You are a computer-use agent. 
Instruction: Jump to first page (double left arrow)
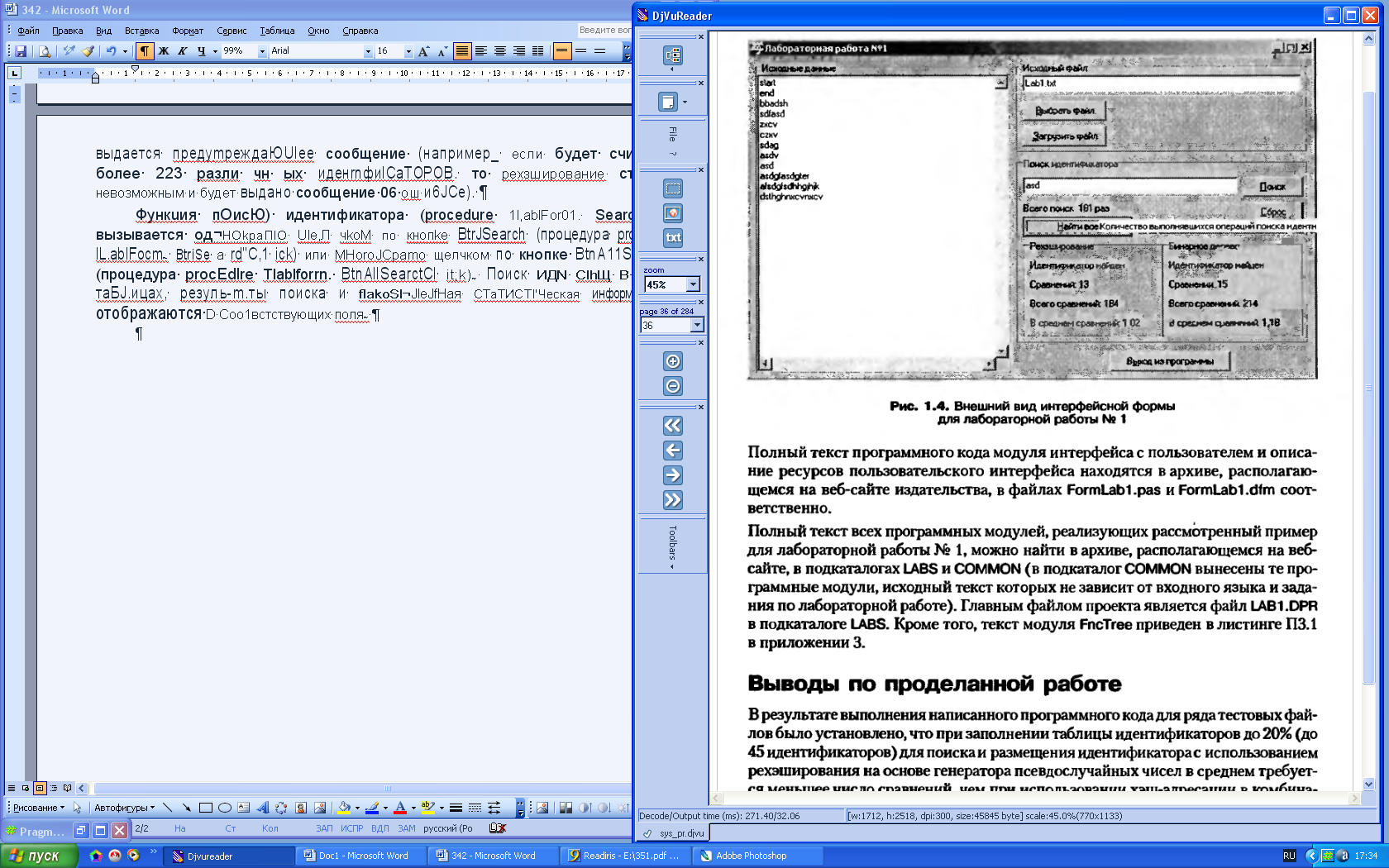point(673,426)
